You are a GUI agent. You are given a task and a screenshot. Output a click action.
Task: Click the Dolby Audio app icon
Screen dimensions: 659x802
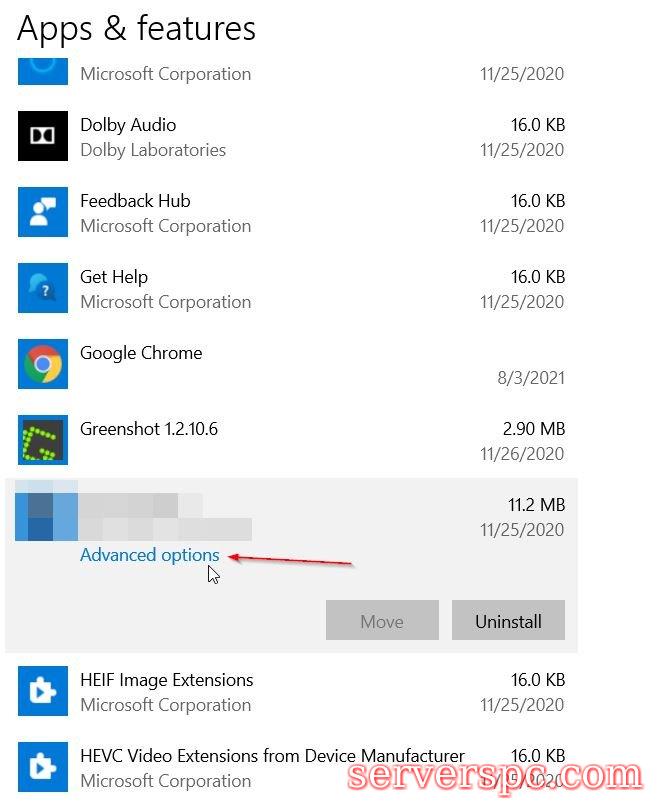coord(43,136)
